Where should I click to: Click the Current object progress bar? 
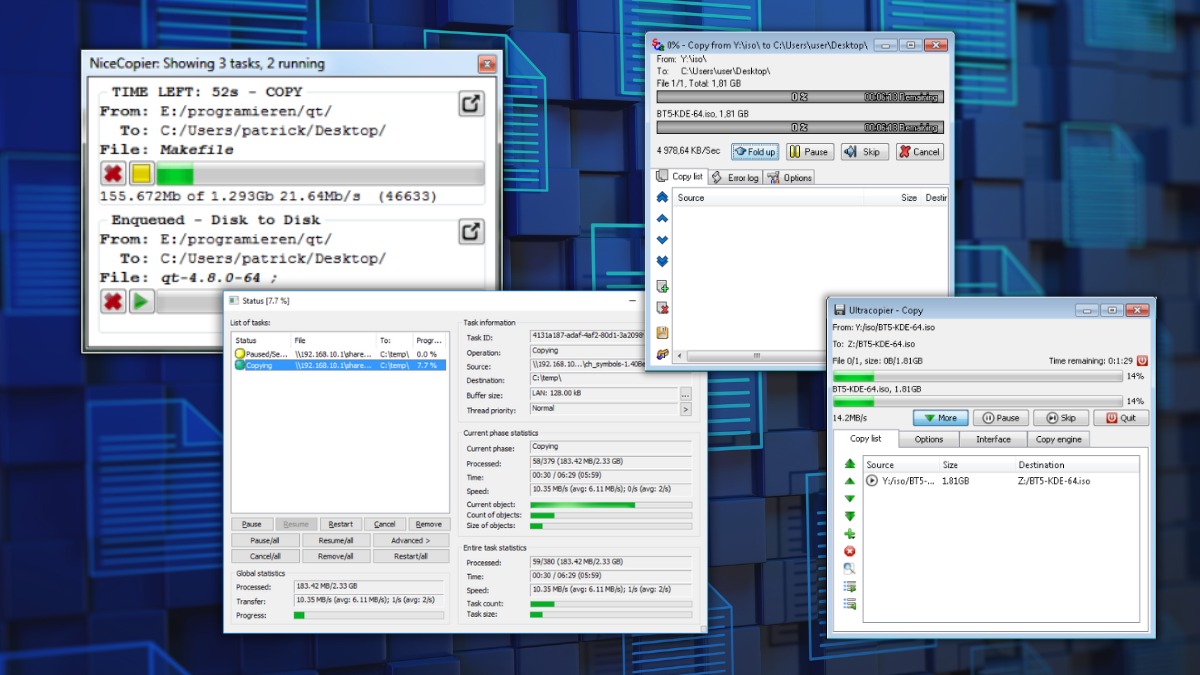pos(610,505)
